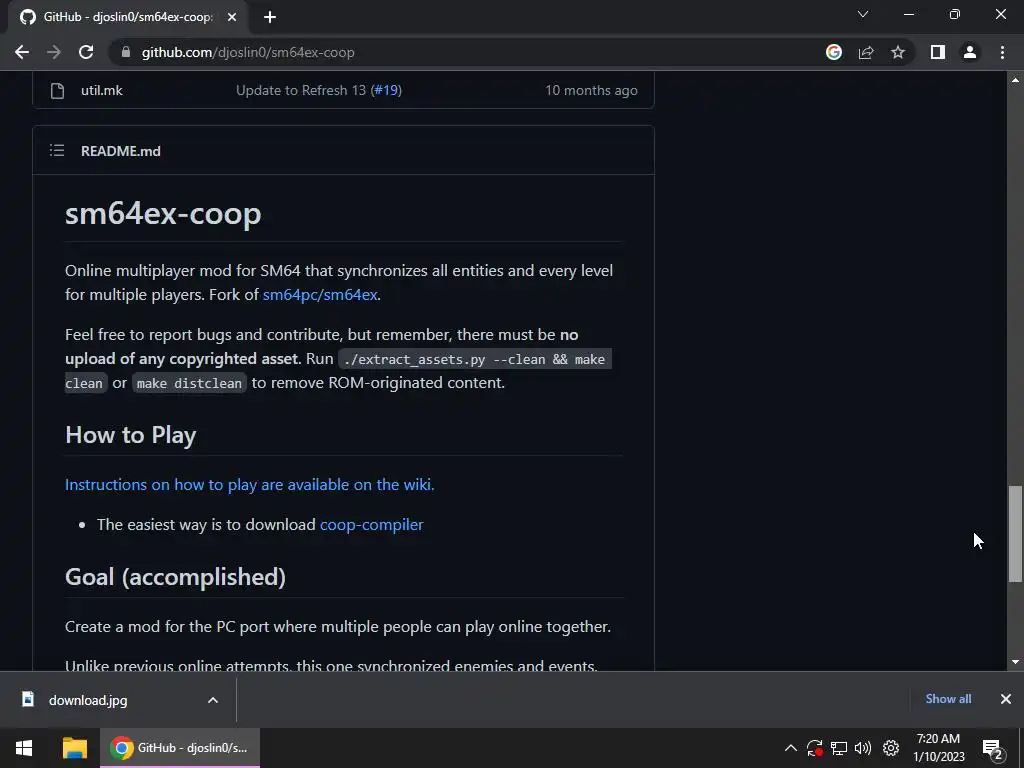Click the Chrome taskbar button
The image size is (1024, 768).
(x=180, y=748)
